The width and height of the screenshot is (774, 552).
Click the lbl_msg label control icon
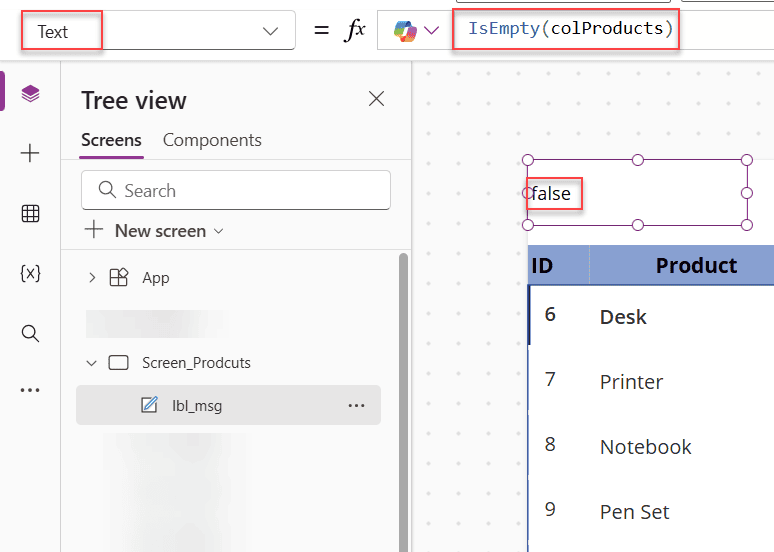pos(150,405)
